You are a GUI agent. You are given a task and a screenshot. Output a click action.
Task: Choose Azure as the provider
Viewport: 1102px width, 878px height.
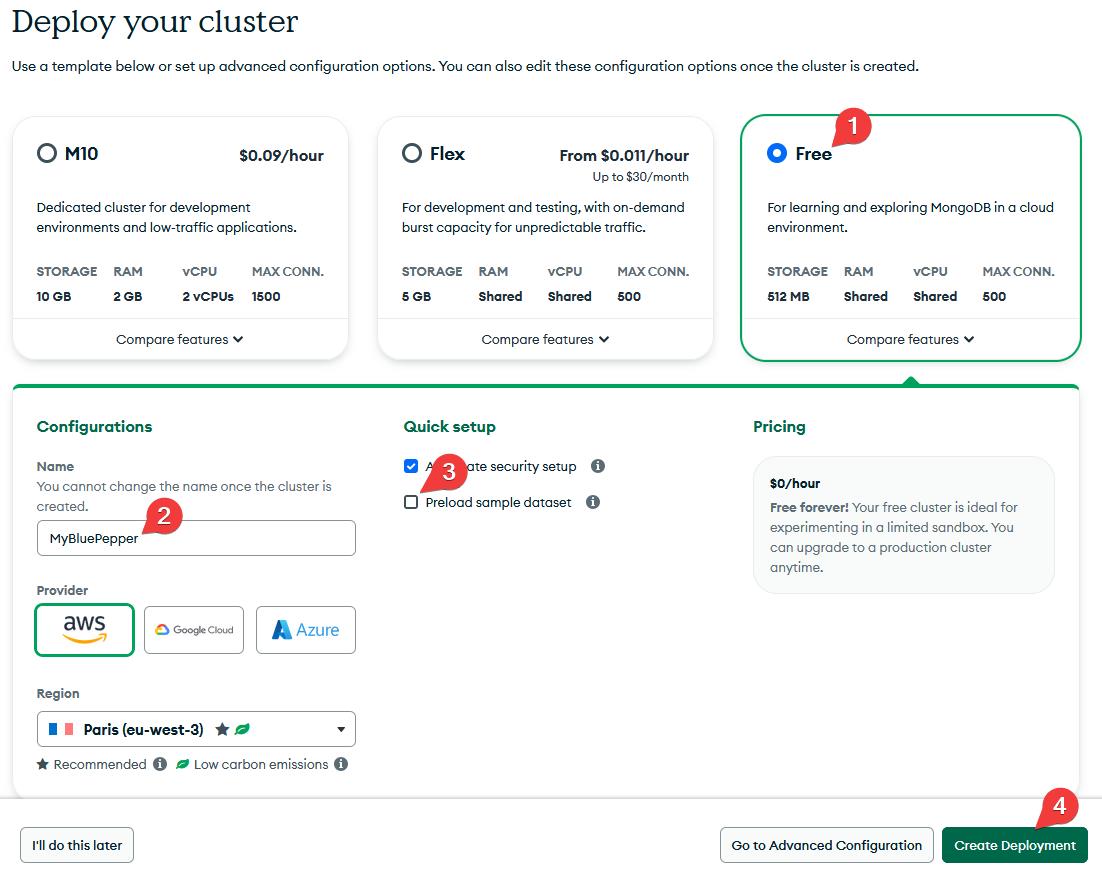pos(306,630)
